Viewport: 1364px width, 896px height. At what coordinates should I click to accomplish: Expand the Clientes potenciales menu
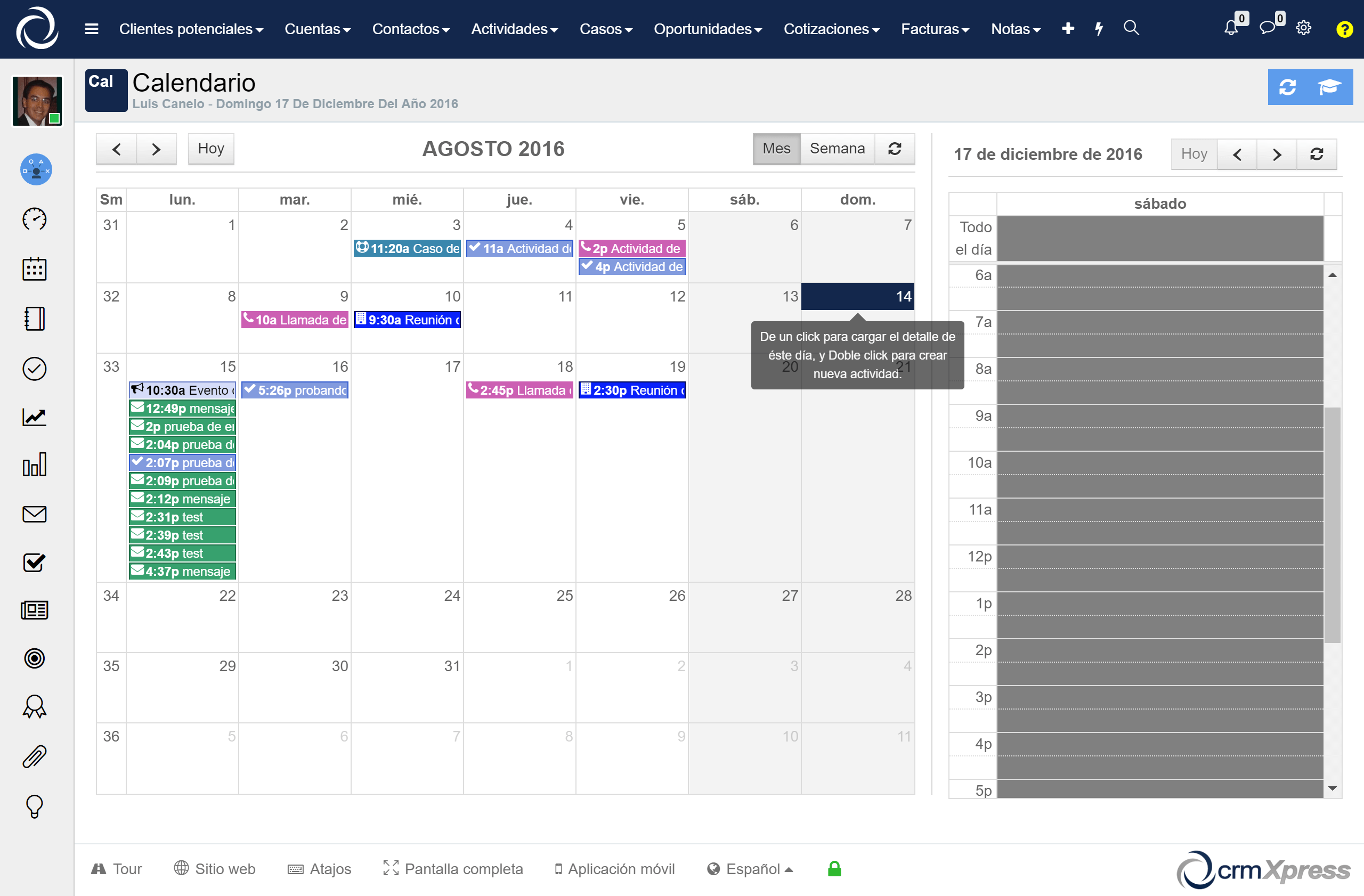click(191, 29)
